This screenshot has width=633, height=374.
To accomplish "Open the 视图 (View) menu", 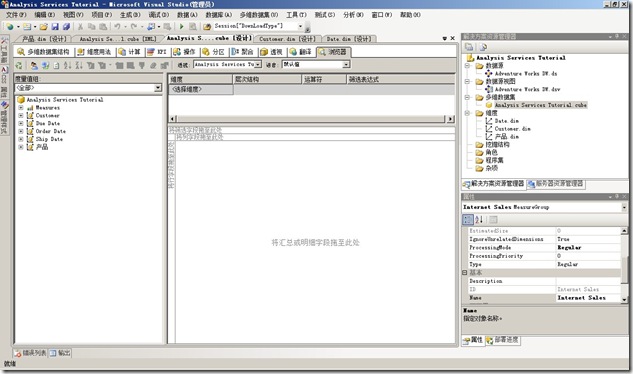I will (73, 15).
